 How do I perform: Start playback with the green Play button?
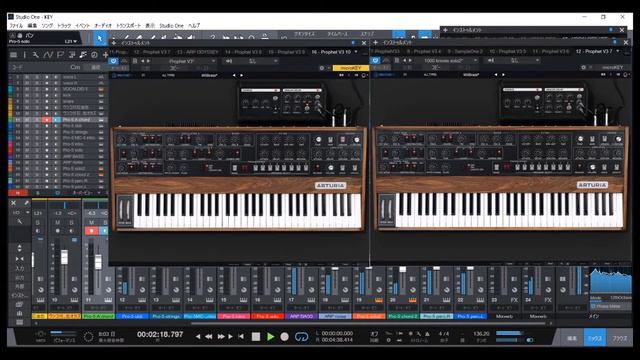tap(270, 337)
